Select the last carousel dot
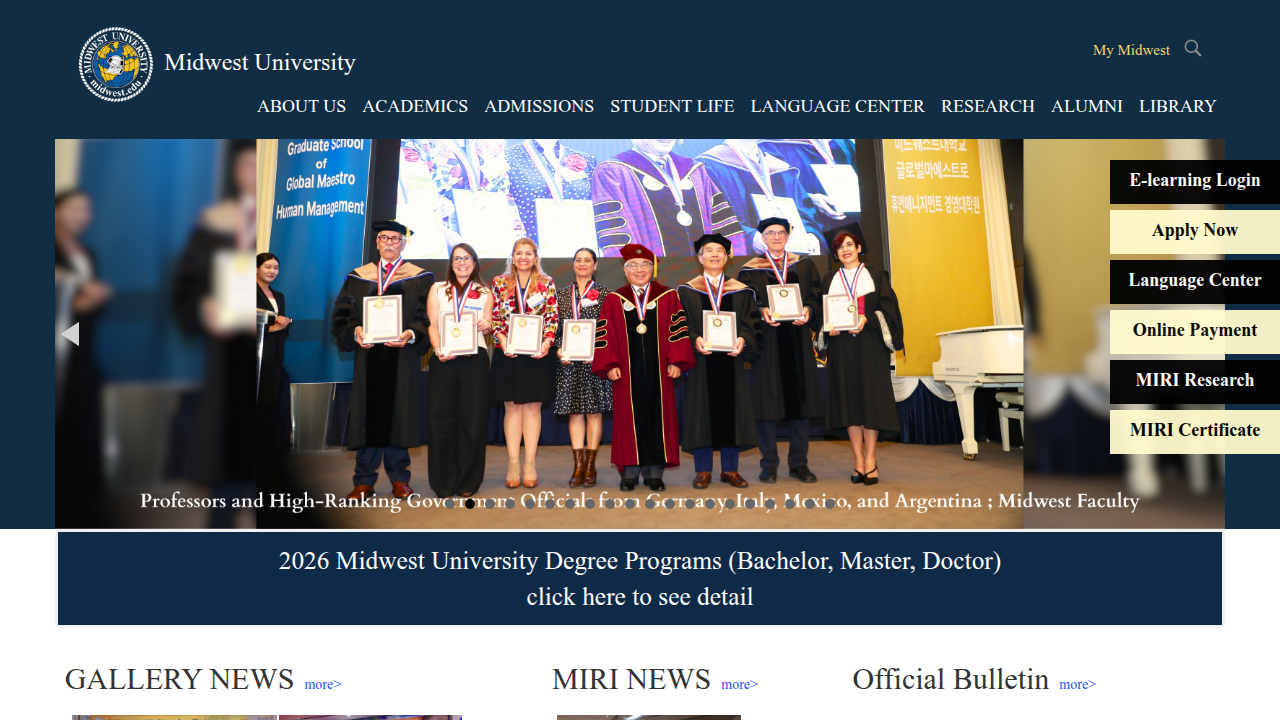The width and height of the screenshot is (1280, 720). pos(830,504)
